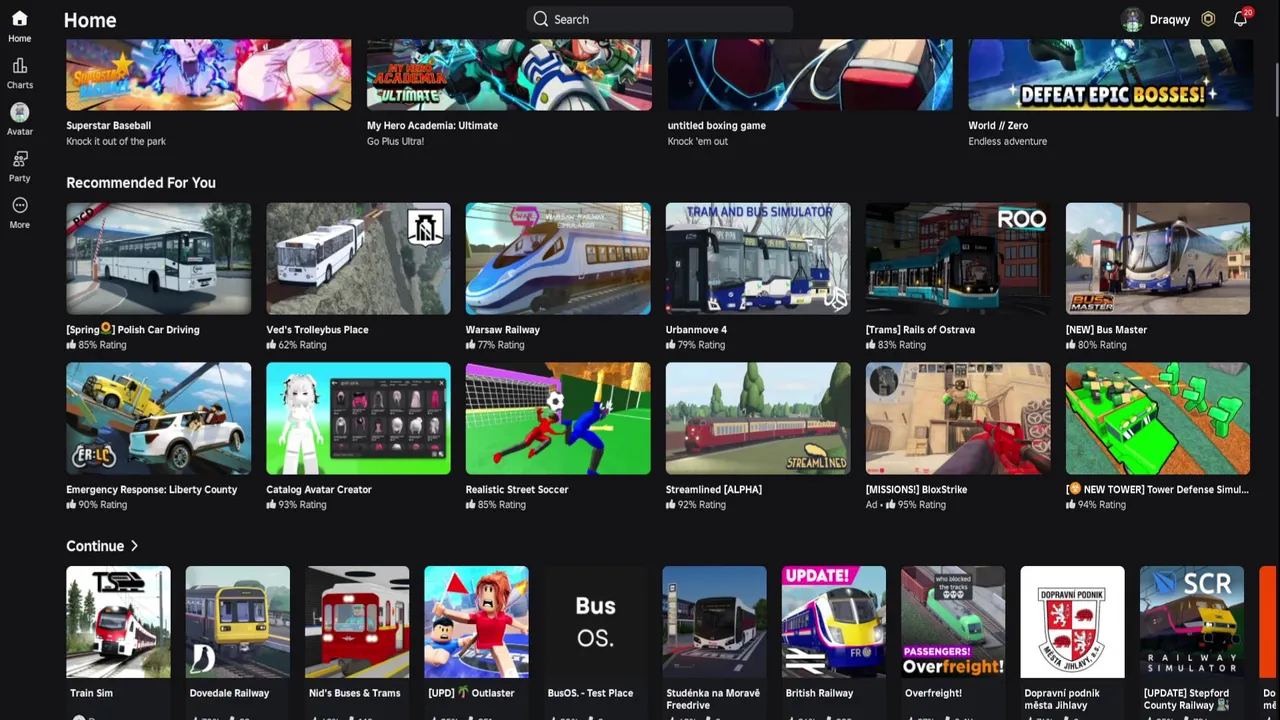Open Outlaster in Continue row
Viewport: 1280px width, 720px height.
tap(476, 622)
